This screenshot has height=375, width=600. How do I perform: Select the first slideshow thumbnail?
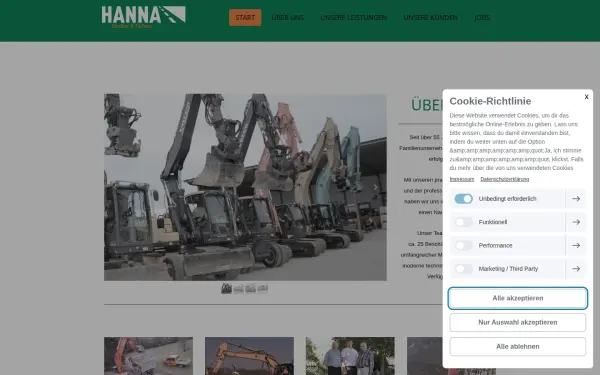227,289
